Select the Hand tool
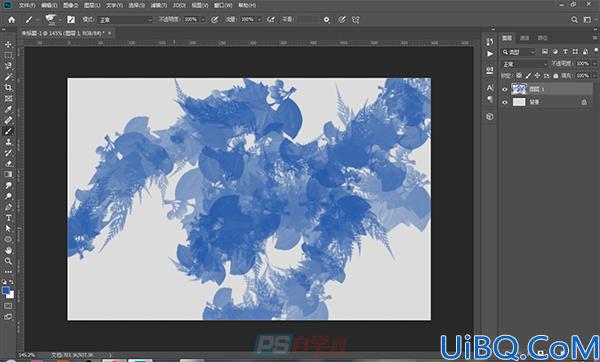 tap(8, 251)
